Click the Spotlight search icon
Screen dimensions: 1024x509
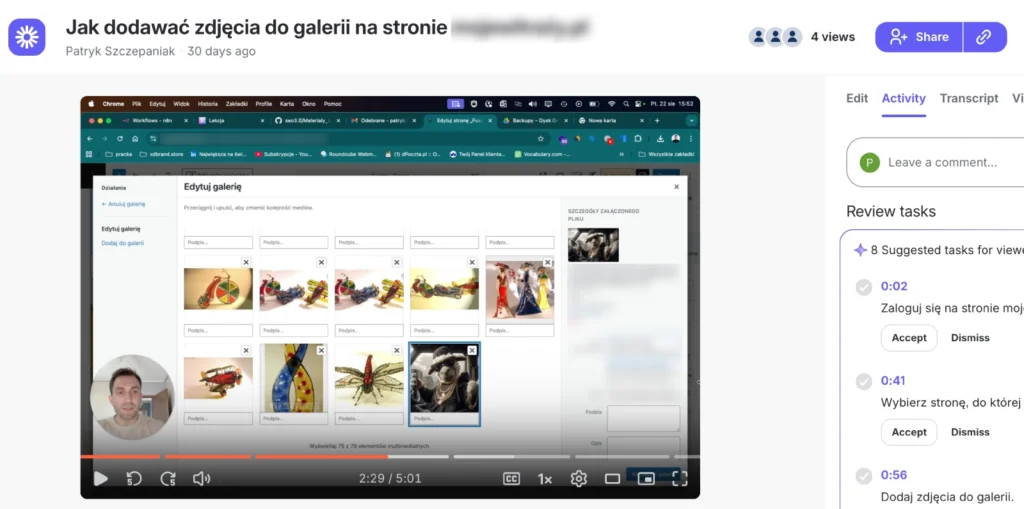626,104
